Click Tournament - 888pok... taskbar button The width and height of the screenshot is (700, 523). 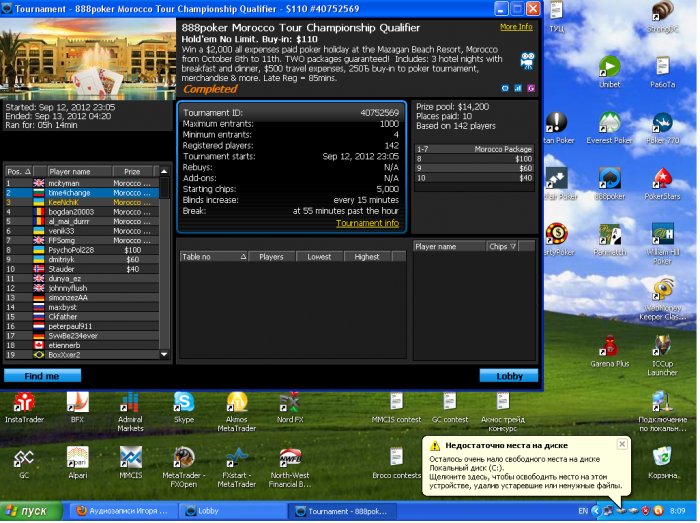click(341, 511)
